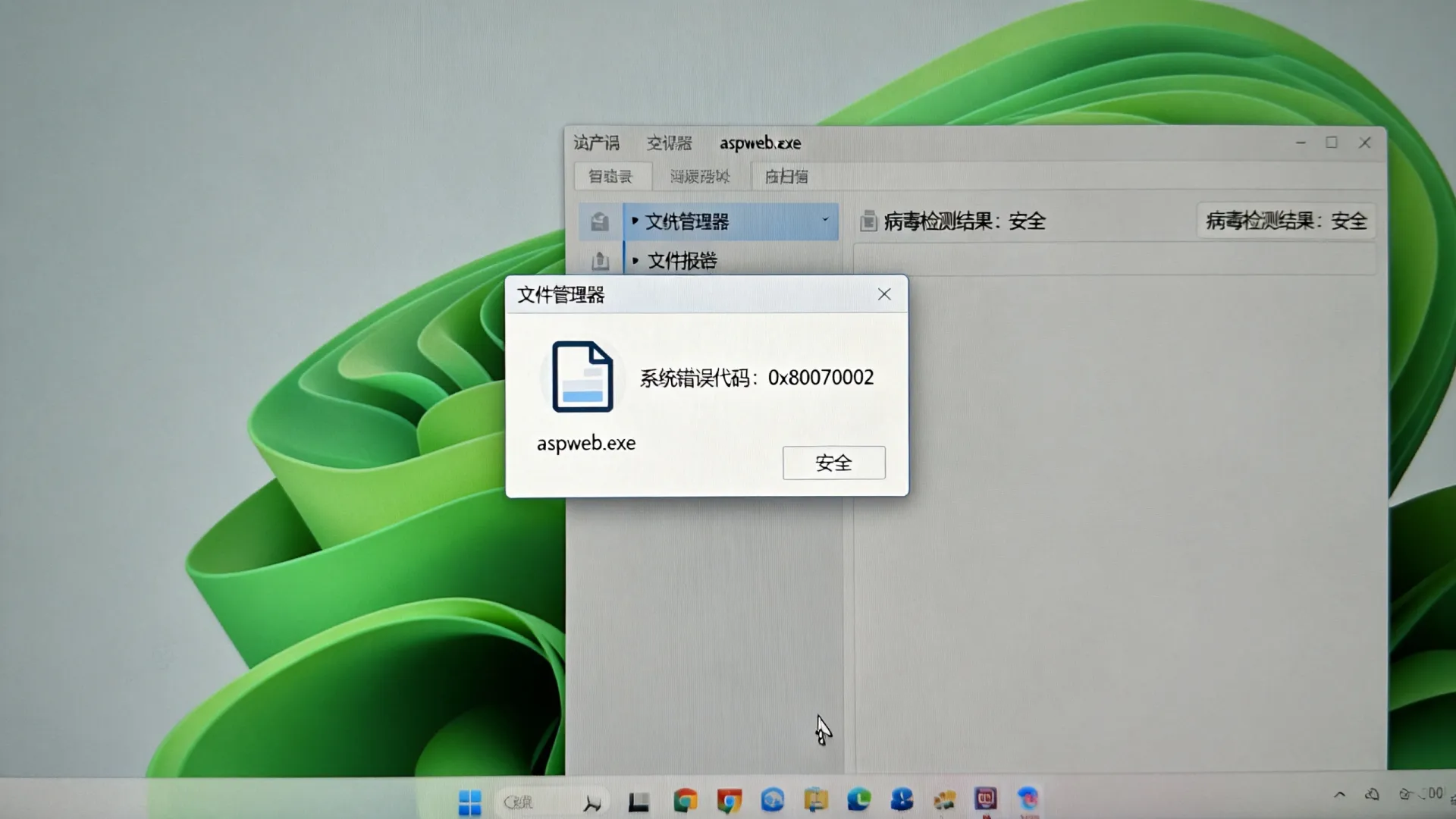This screenshot has width=1456, height=819.
Task: Open the blue round cloud icon on taskbar
Action: [772, 800]
